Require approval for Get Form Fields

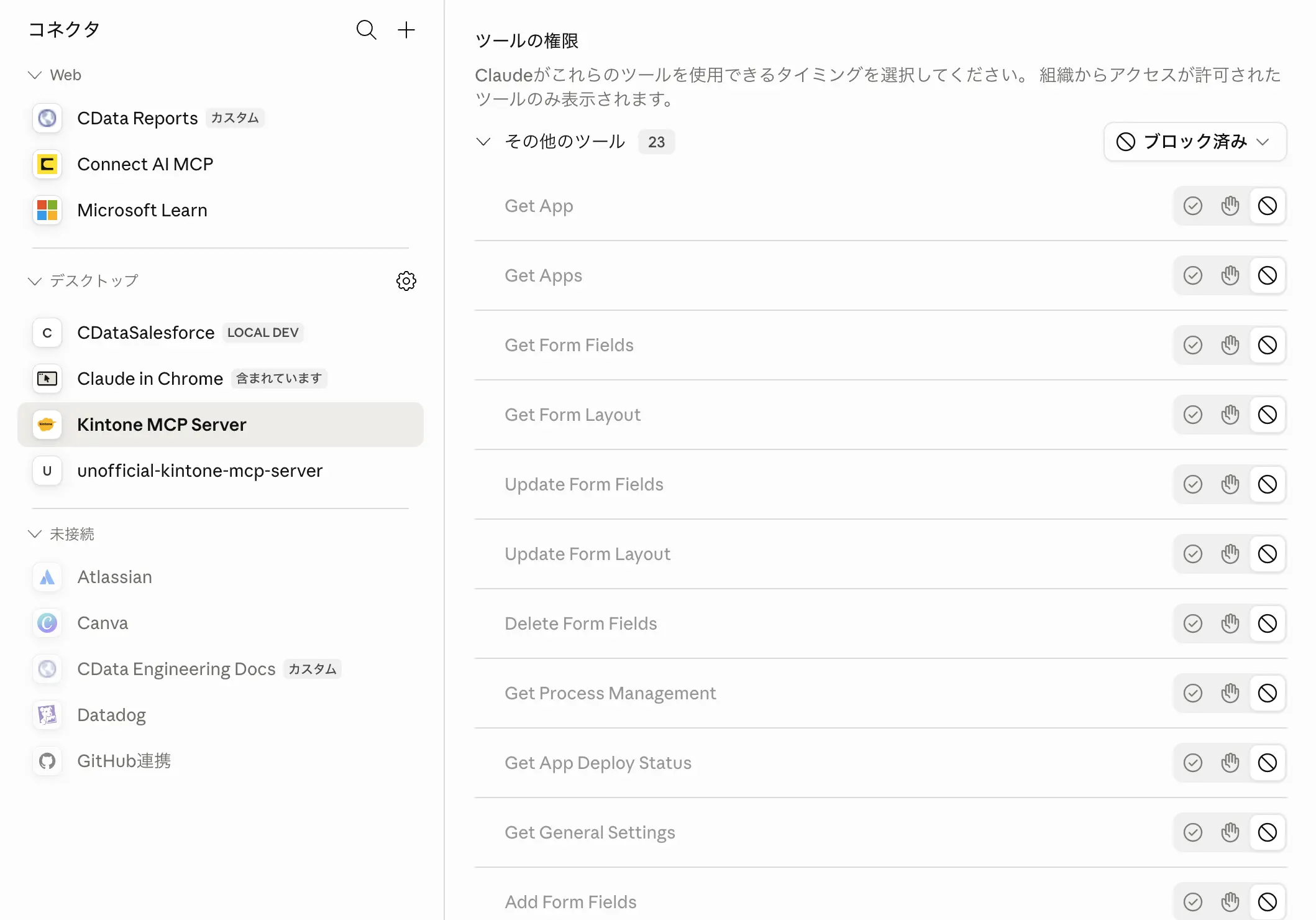(x=1230, y=345)
